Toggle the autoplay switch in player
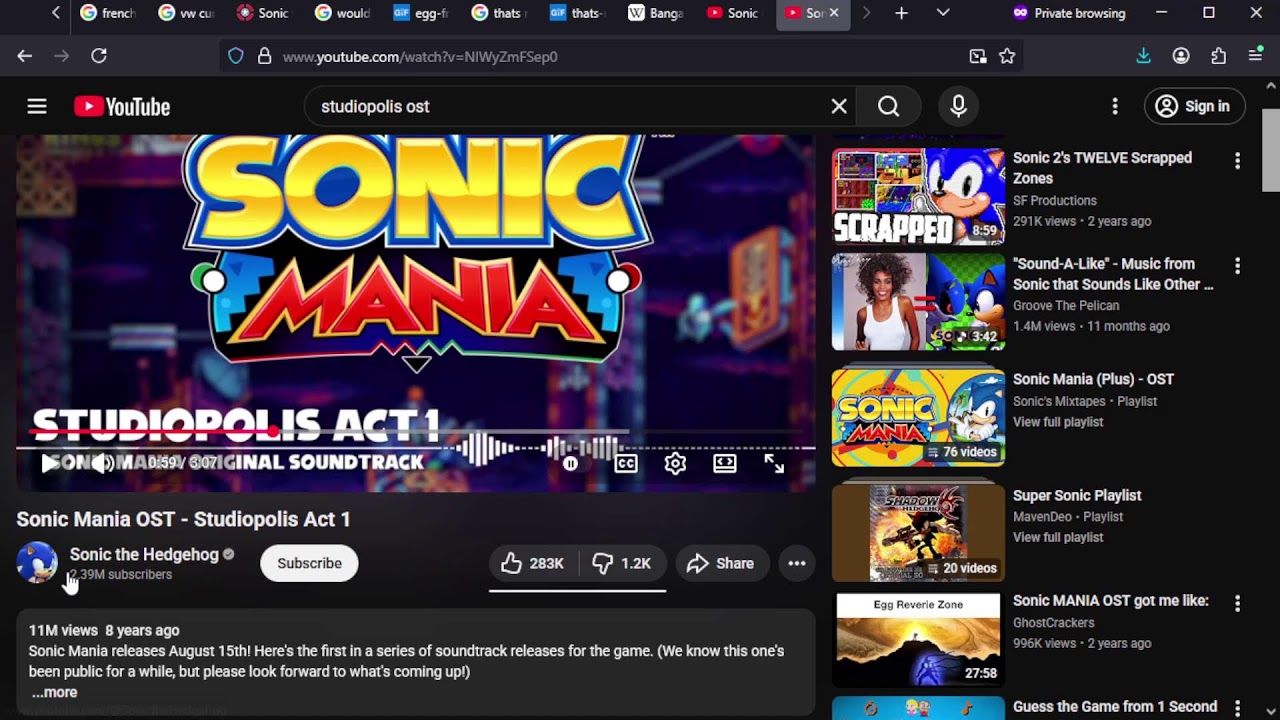 570,463
